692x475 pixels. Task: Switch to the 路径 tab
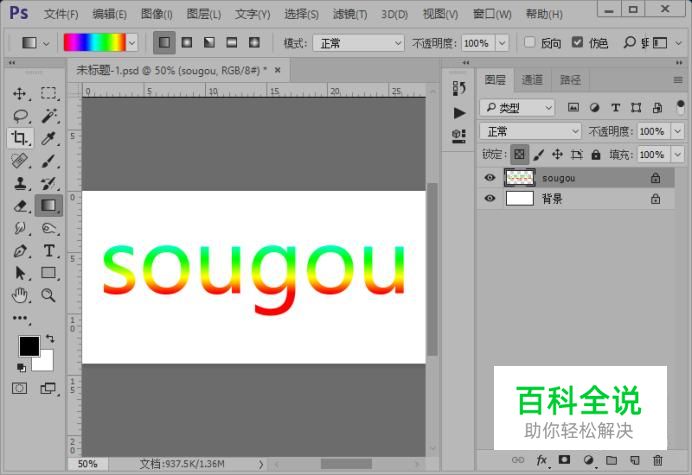pos(570,80)
